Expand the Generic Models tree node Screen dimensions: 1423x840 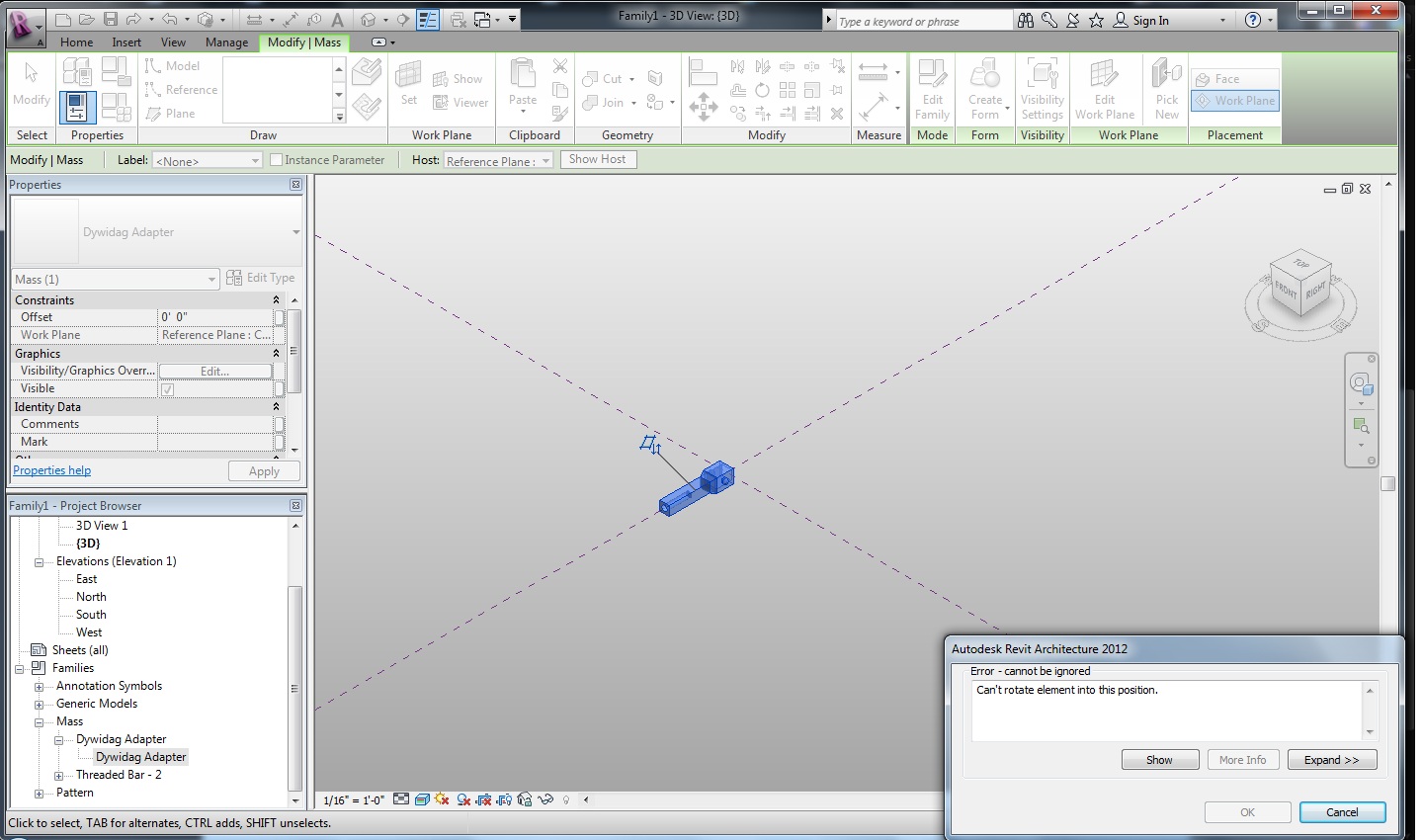point(39,705)
